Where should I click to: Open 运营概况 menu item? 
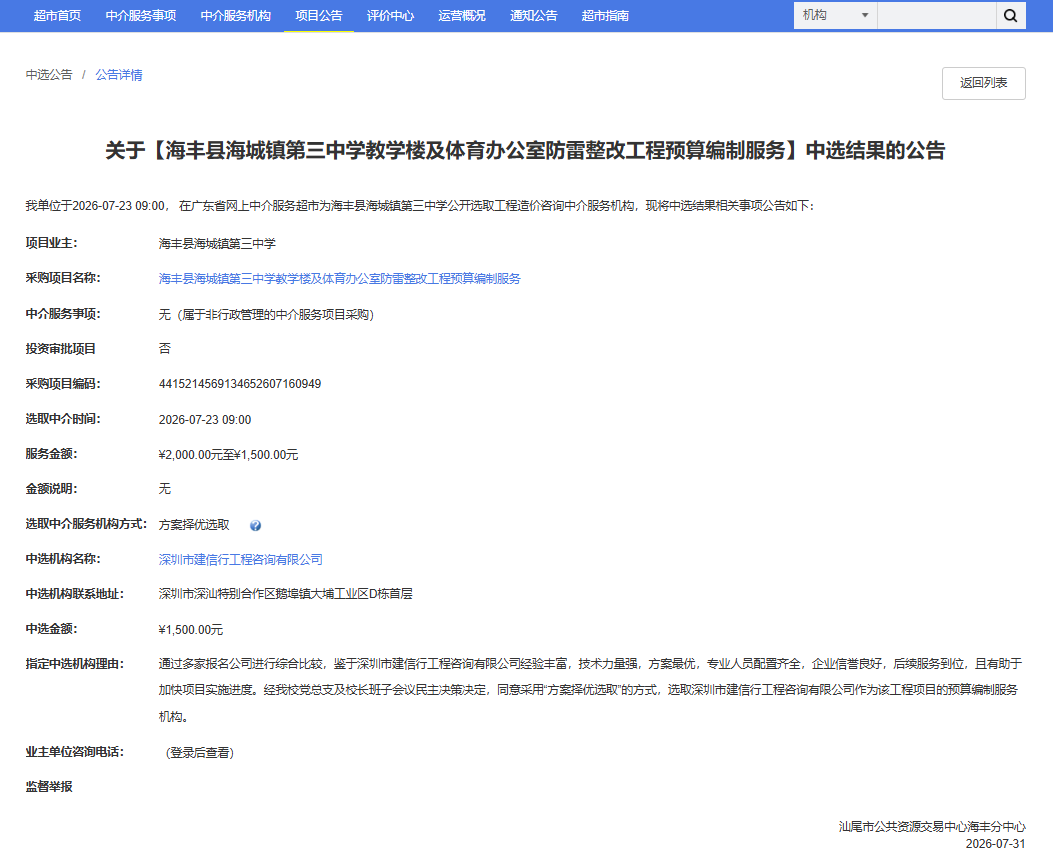(462, 15)
